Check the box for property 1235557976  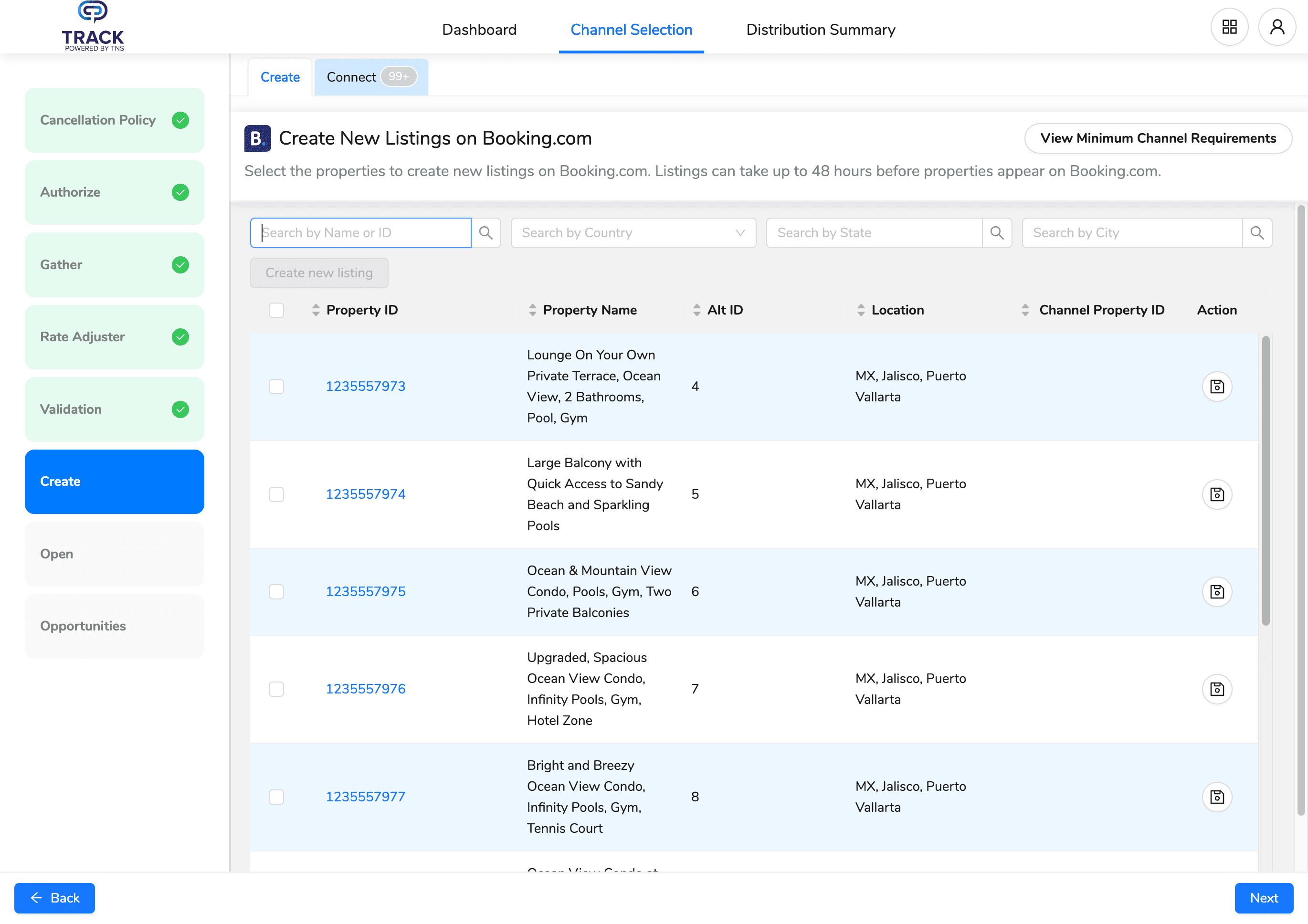click(x=276, y=689)
